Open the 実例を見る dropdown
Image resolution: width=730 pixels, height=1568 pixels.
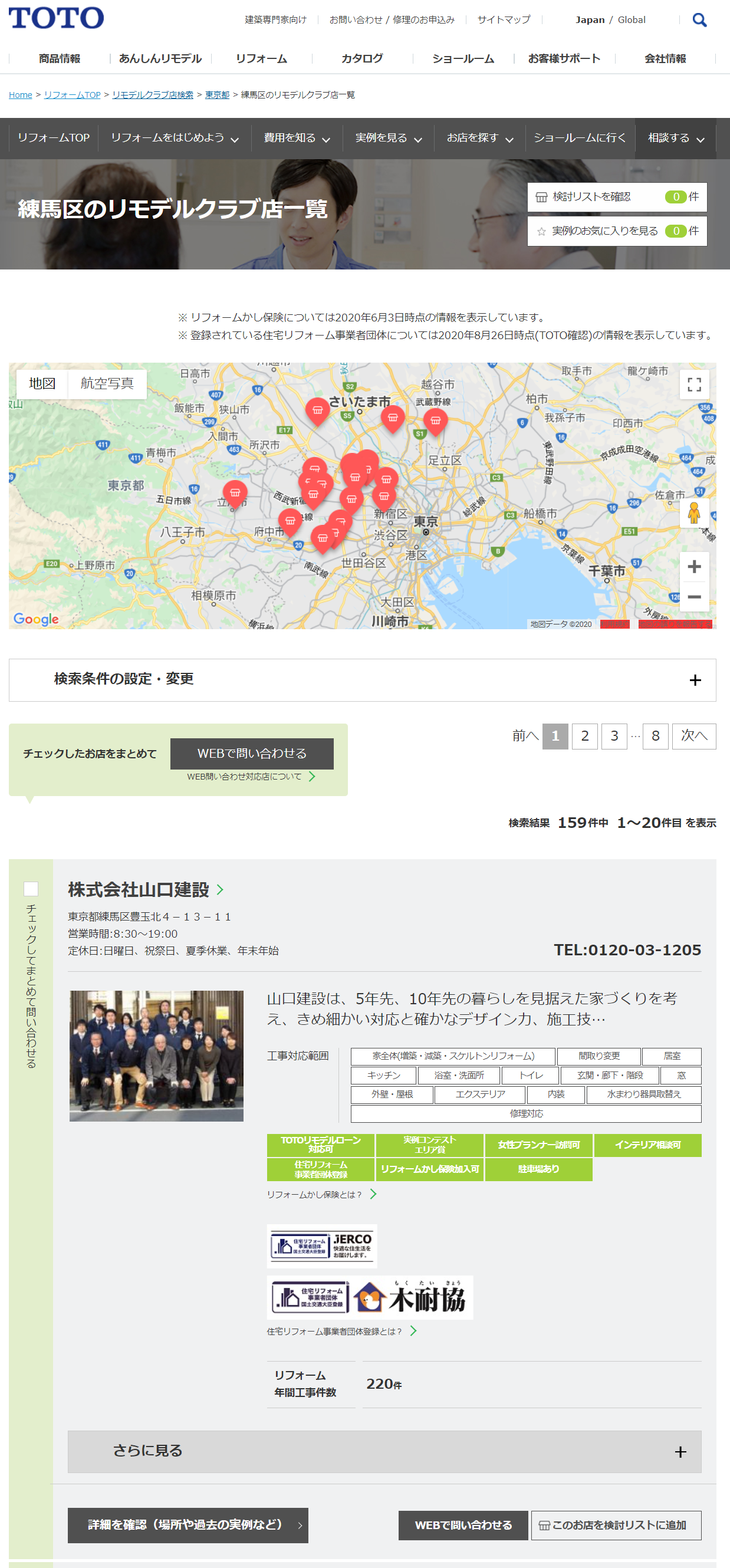(389, 138)
